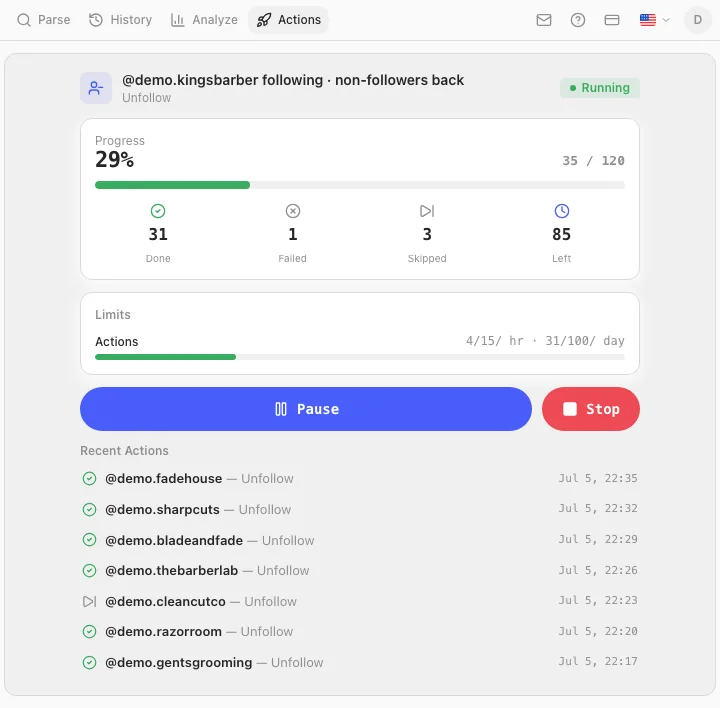Click the white square icon in Stop
Image resolution: width=720 pixels, height=708 pixels.
569,409
